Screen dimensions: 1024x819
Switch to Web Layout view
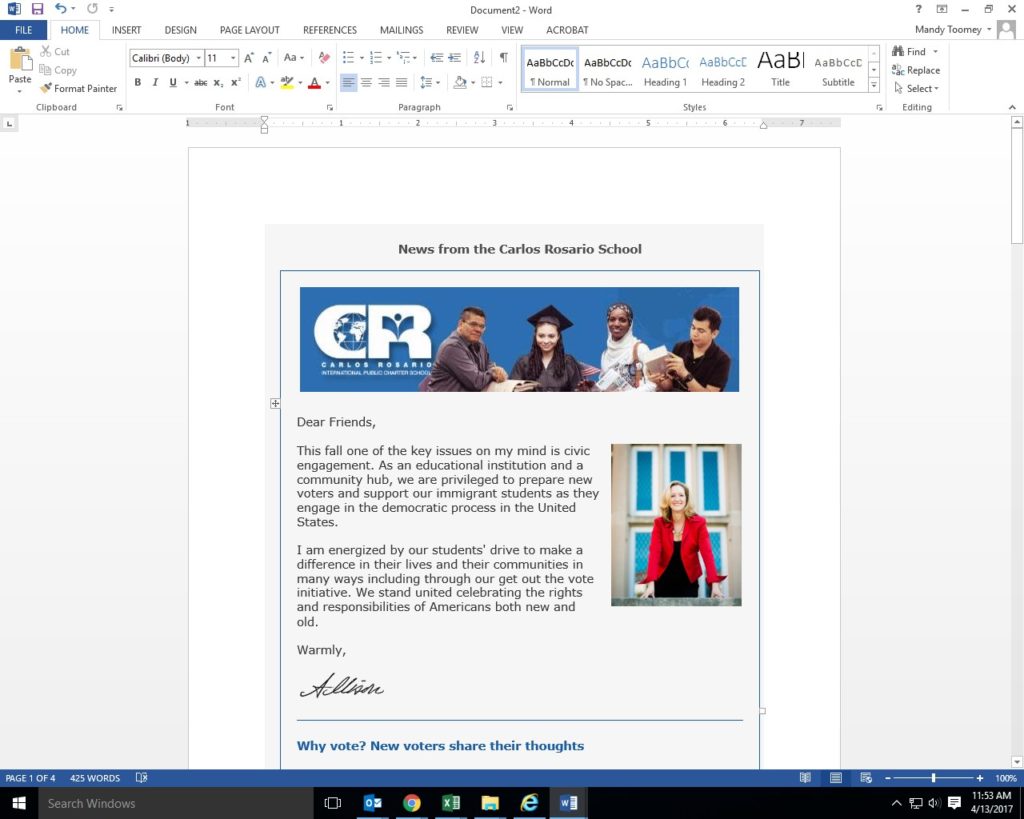coord(866,778)
